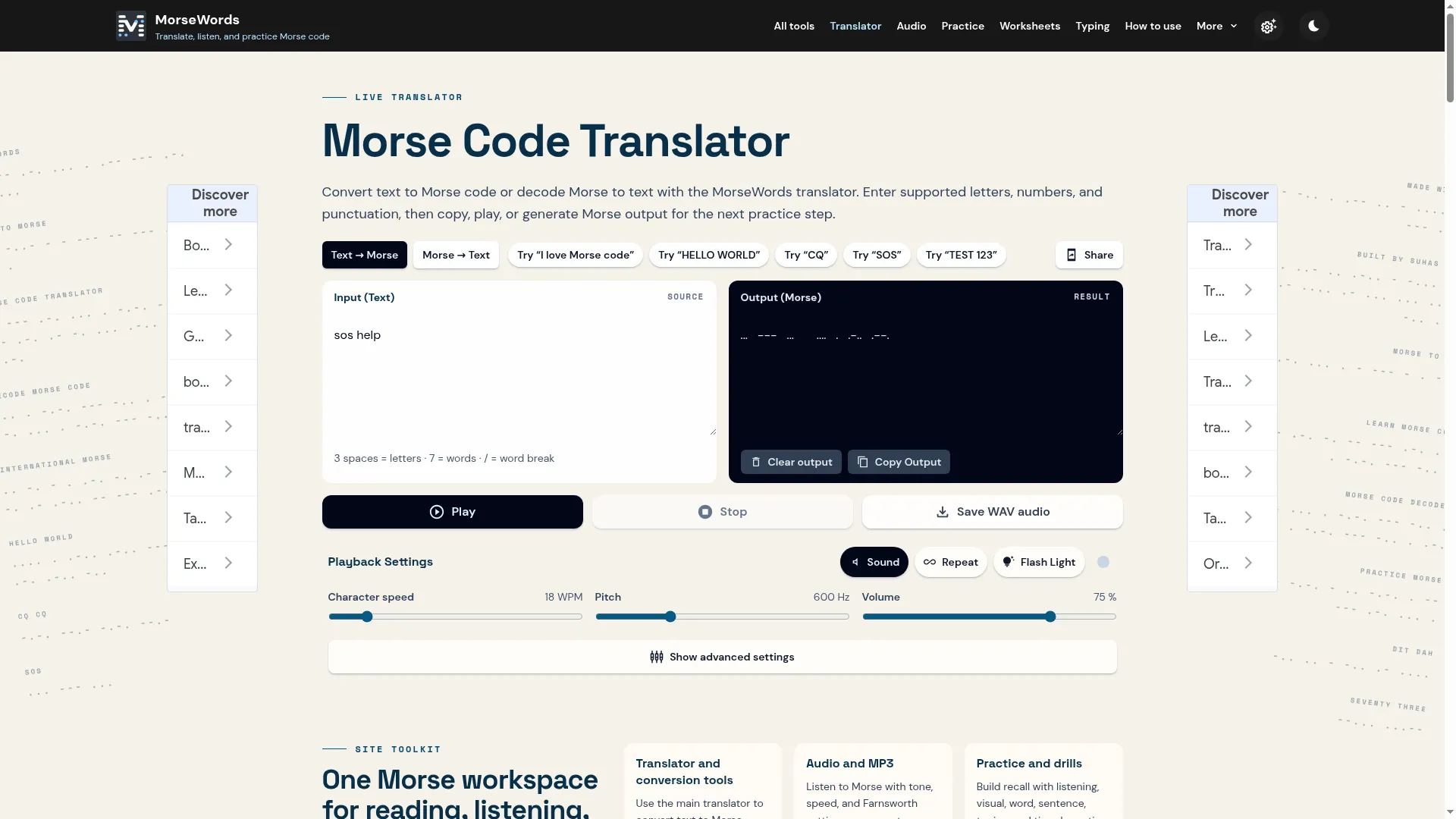Toggle the Flash Light option
The image size is (1456, 819).
(x=1039, y=562)
